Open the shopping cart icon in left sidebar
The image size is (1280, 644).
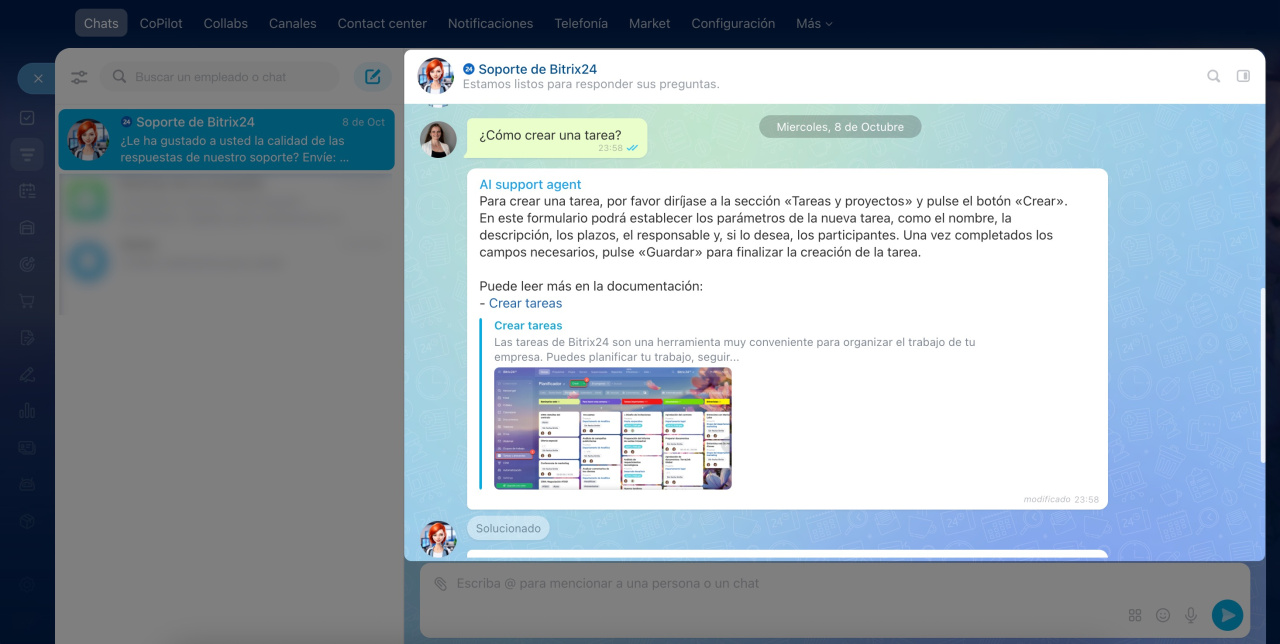[27, 301]
